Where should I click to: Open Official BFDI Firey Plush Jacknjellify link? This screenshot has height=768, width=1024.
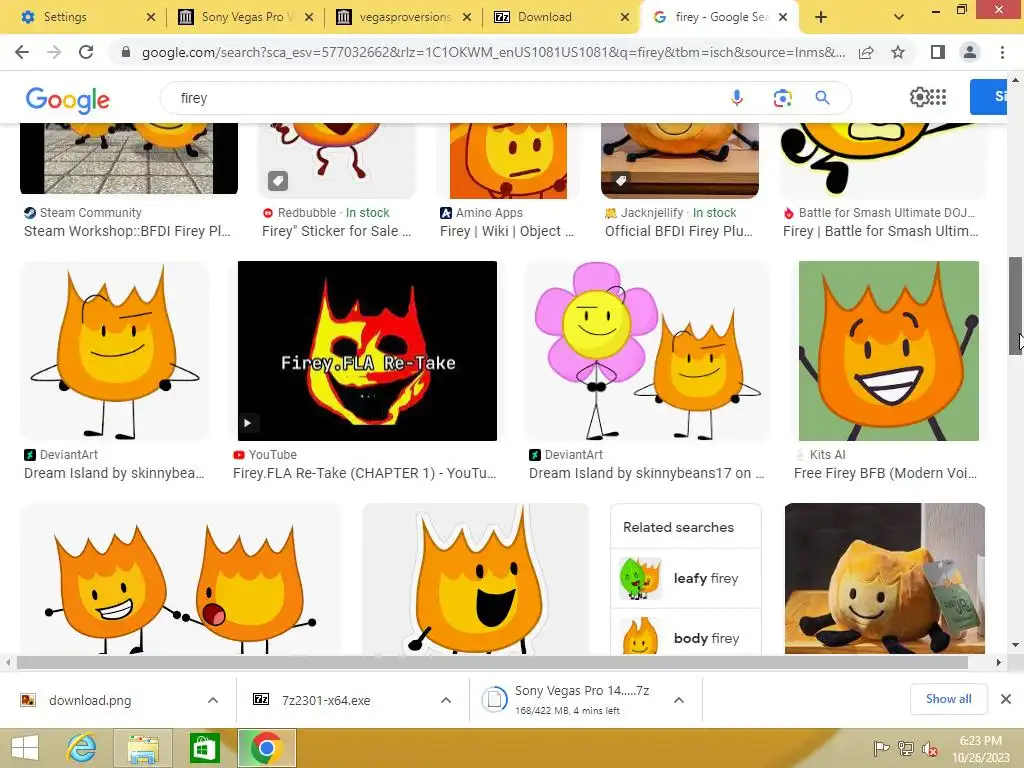[x=679, y=231]
